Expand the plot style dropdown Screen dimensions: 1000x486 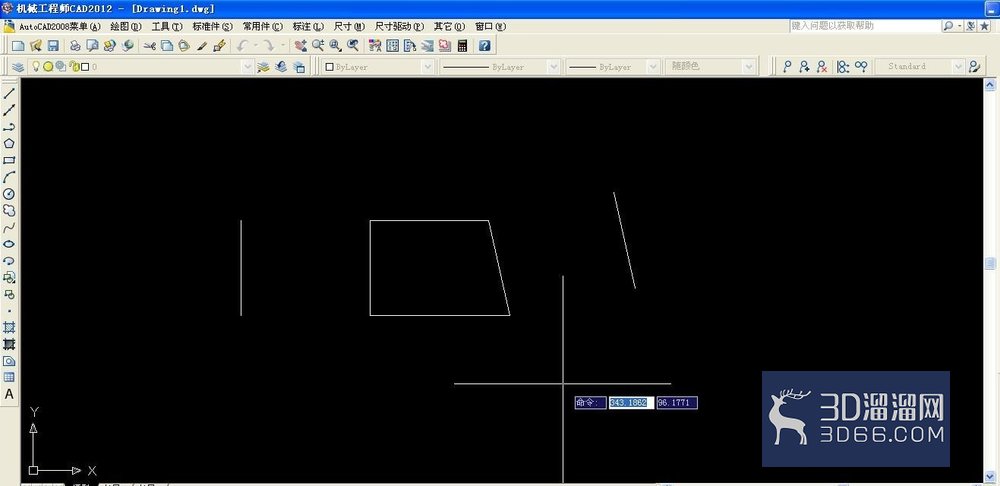(749, 66)
